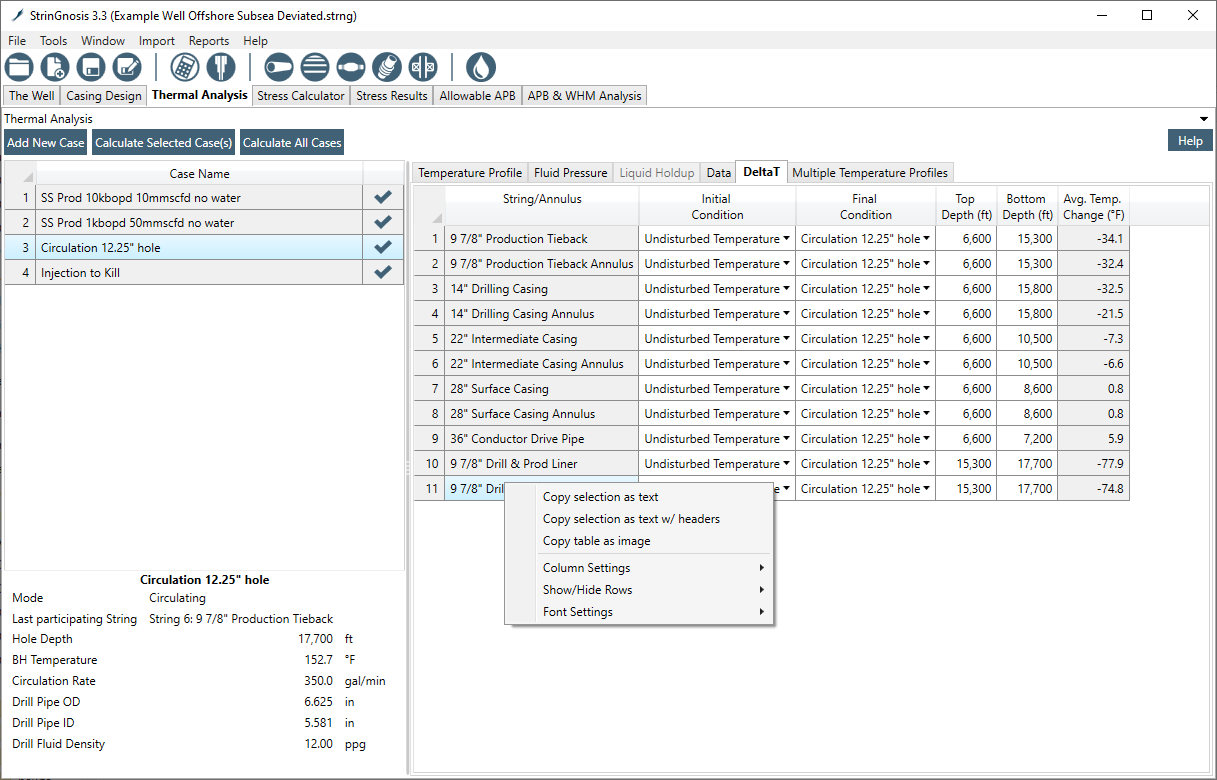Click the open folder toolbar icon
This screenshot has height=780, width=1217.
click(19, 68)
